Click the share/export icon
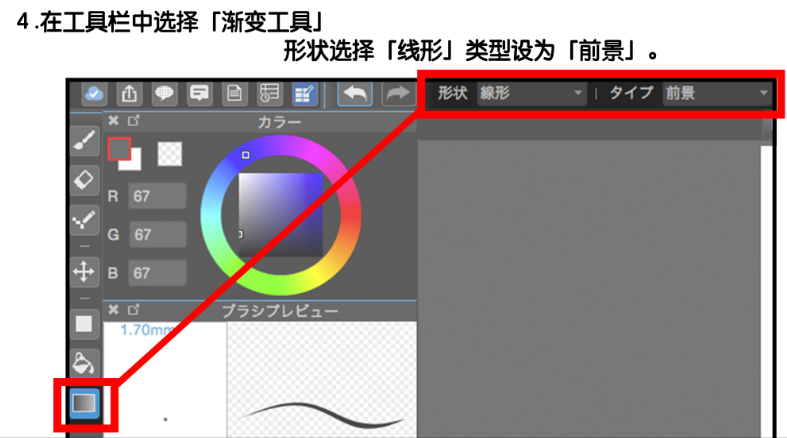Viewport: 787px width, 438px height. point(129,93)
